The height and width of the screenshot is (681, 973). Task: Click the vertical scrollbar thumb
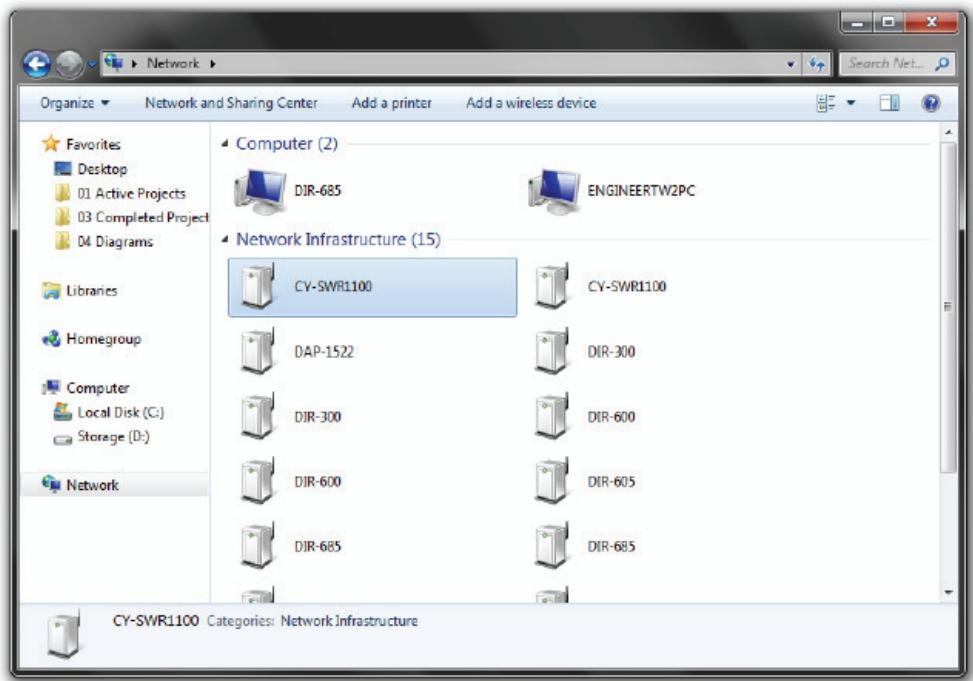pos(948,307)
